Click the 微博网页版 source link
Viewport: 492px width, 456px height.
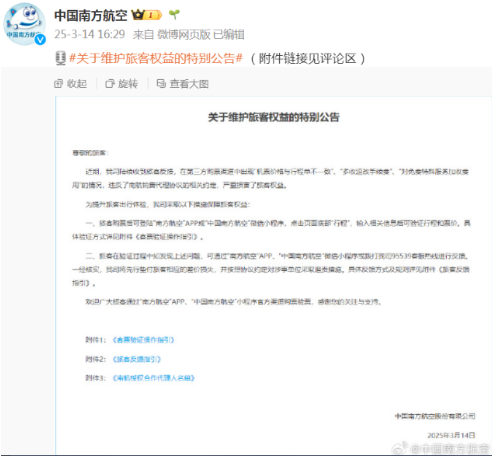[x=184, y=34]
